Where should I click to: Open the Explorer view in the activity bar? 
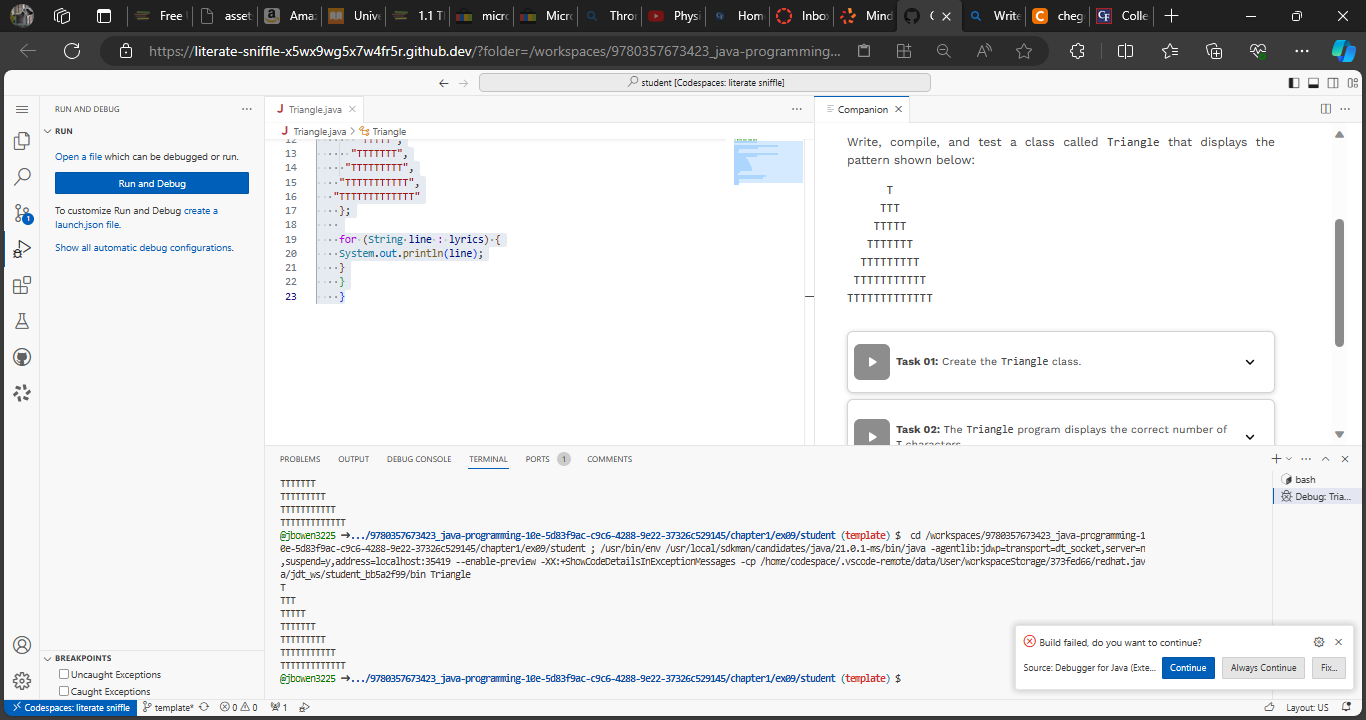coord(21,140)
